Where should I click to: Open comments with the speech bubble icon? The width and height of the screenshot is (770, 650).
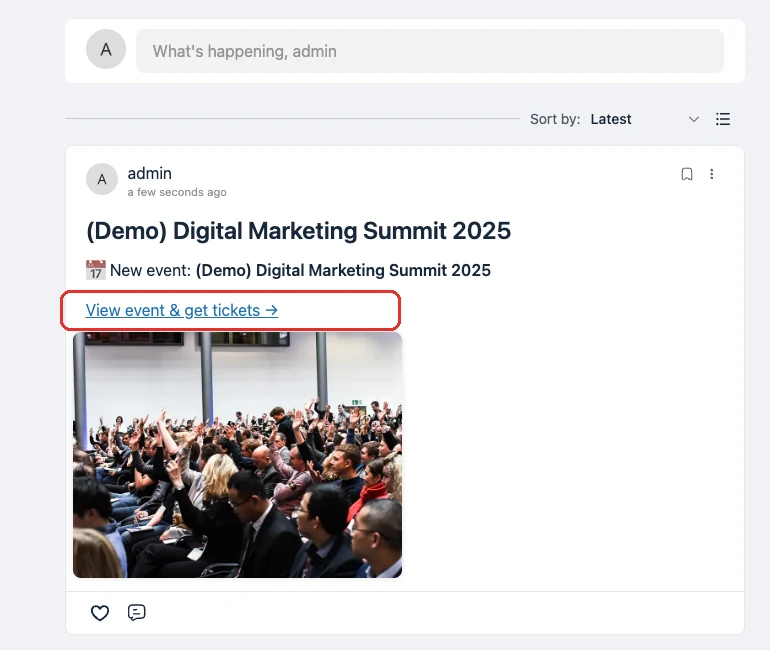(x=137, y=613)
